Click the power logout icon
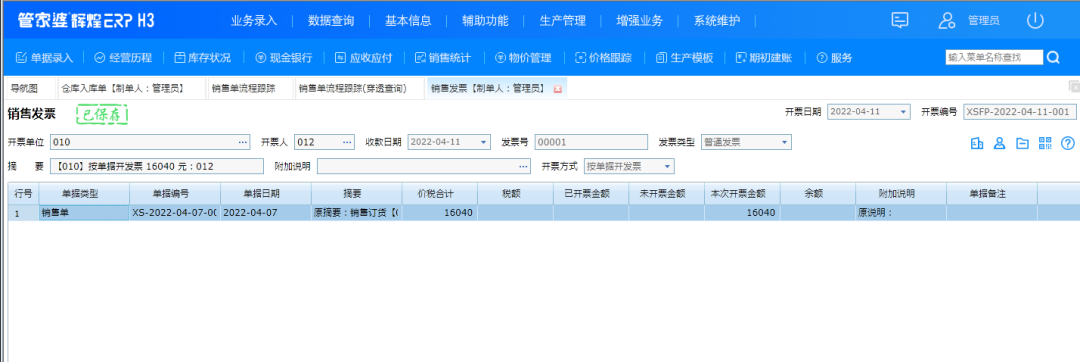Screen dimensions: 1080x362 click(1035, 20)
